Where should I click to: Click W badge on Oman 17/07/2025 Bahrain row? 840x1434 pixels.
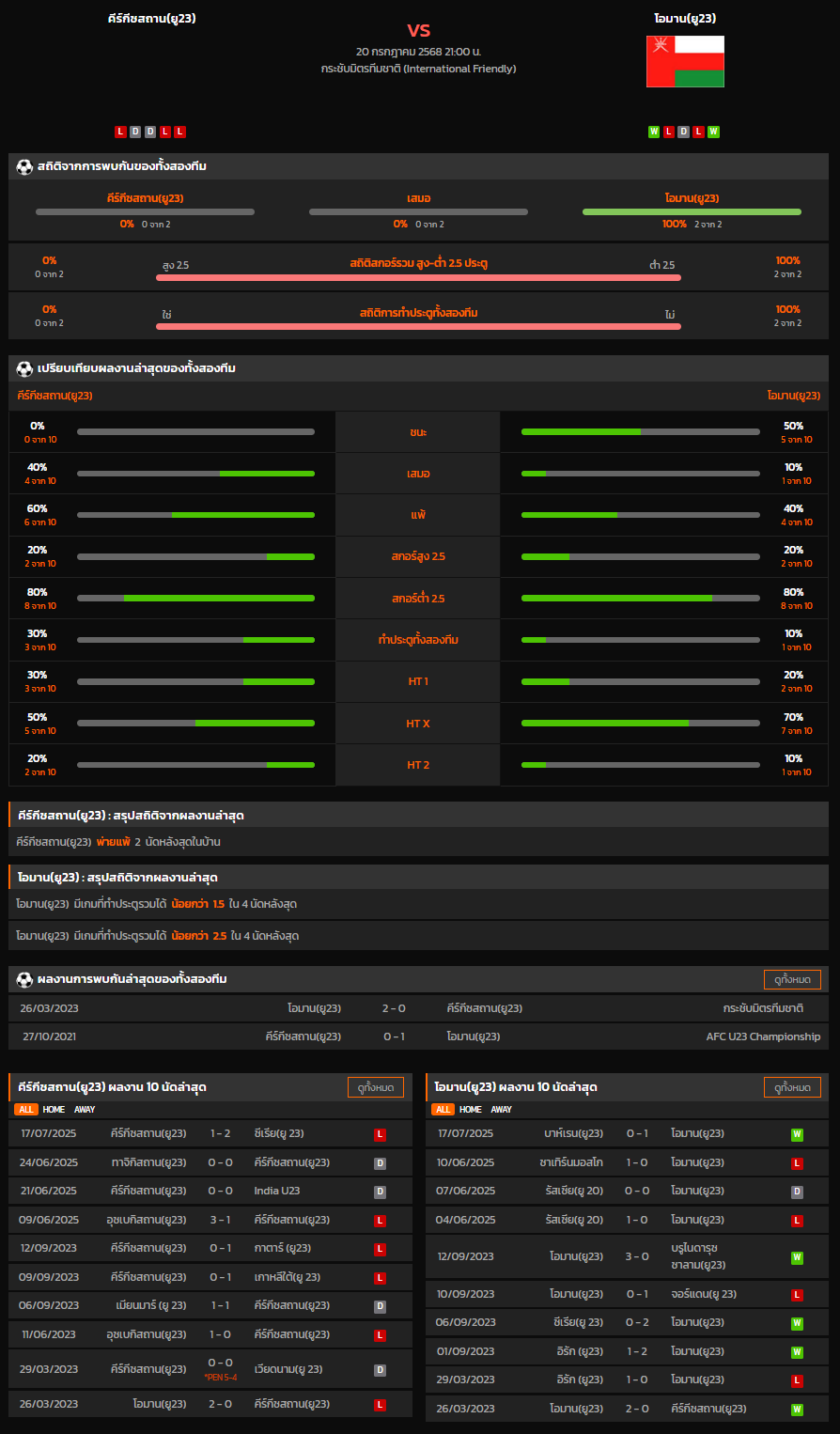pos(797,1134)
